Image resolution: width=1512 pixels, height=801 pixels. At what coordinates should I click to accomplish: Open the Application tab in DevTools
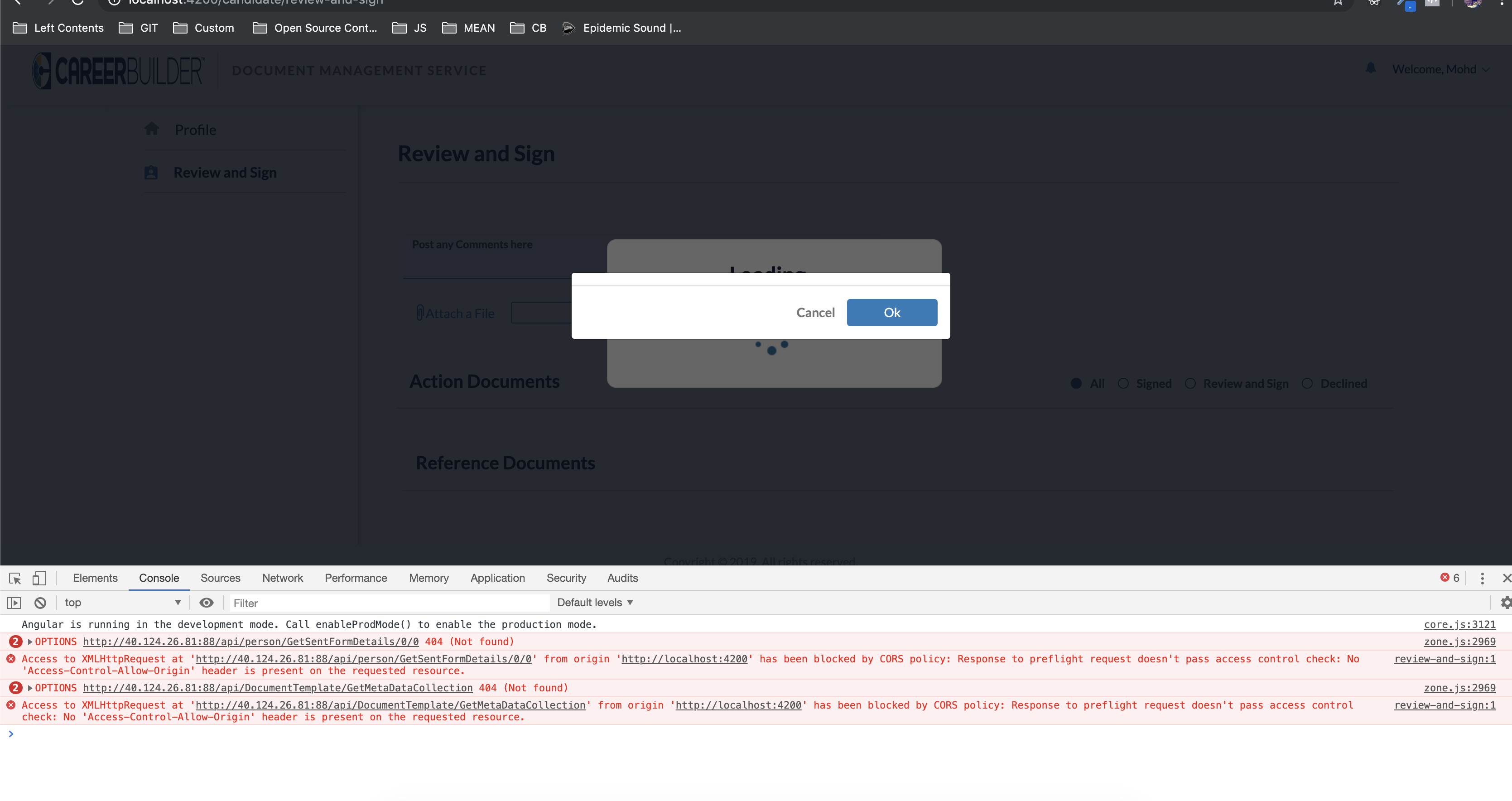(x=497, y=578)
